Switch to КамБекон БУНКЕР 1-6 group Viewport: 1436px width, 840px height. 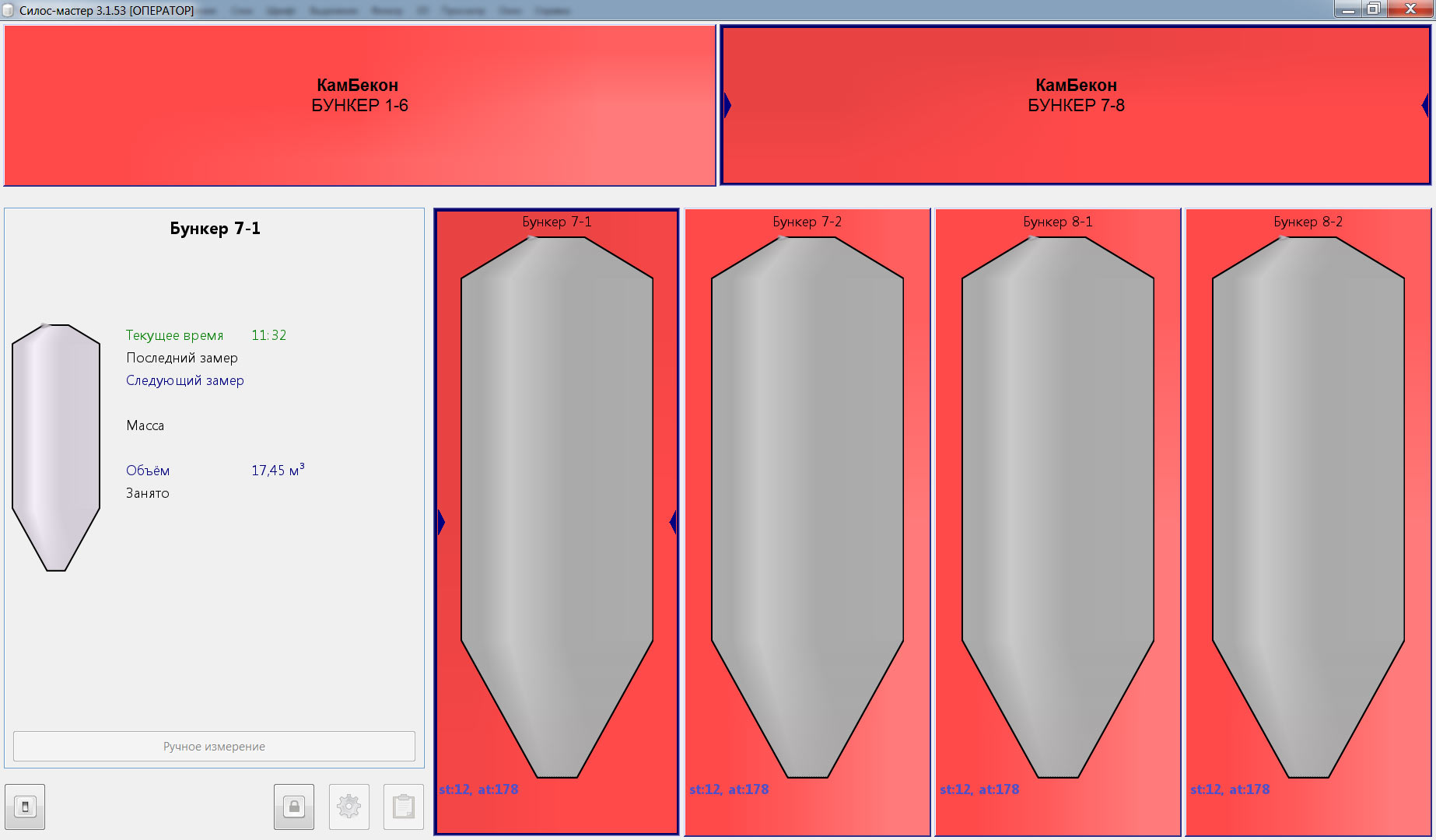point(359,105)
